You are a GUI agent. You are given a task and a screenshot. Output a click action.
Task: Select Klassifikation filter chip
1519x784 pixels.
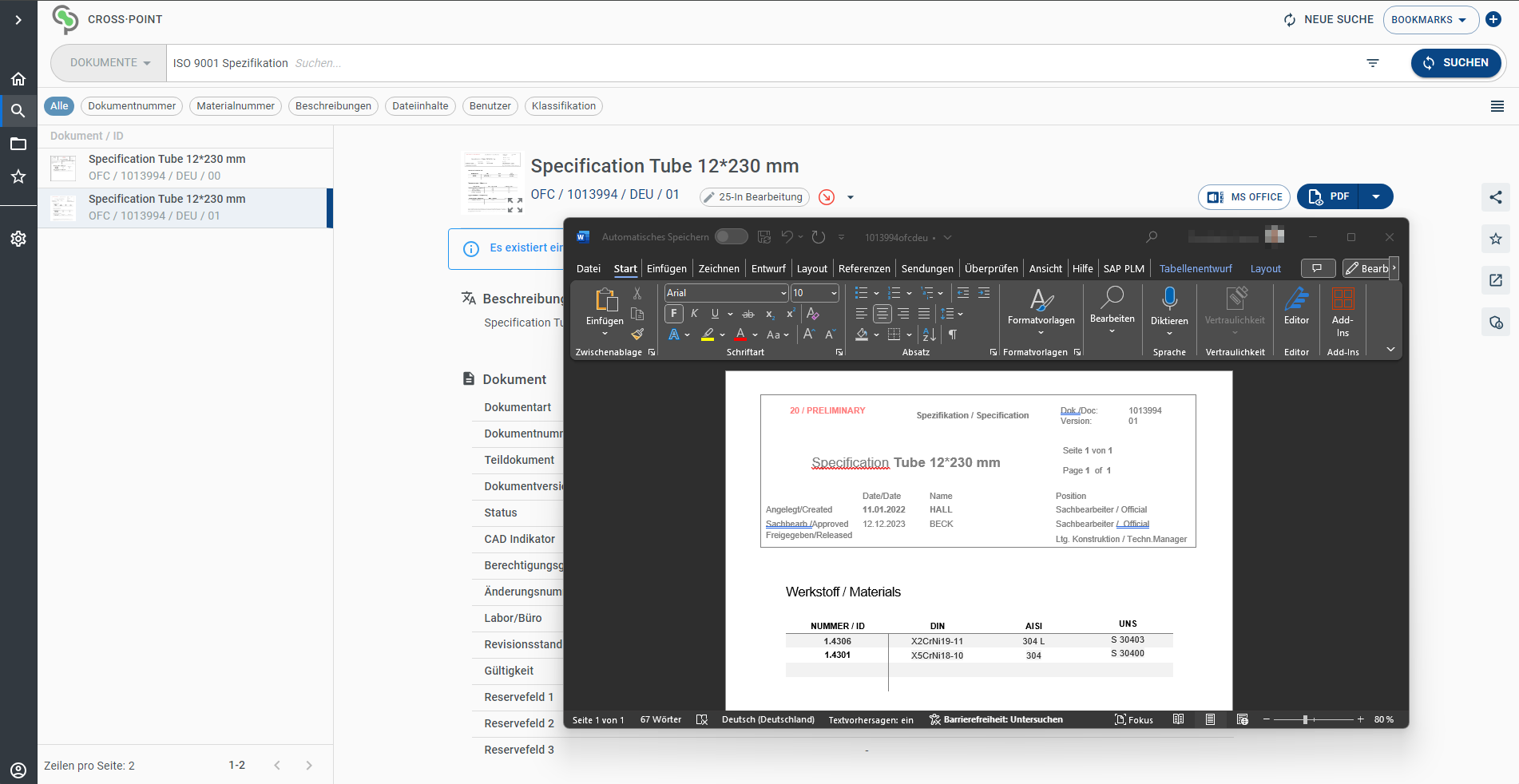(564, 106)
